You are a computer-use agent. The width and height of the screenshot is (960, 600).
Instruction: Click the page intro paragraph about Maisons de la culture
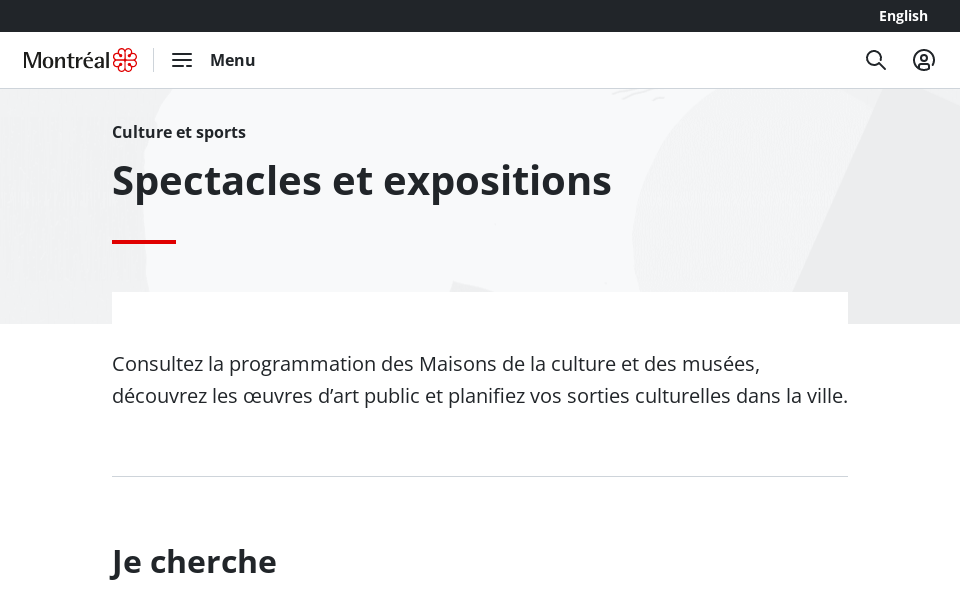point(480,380)
